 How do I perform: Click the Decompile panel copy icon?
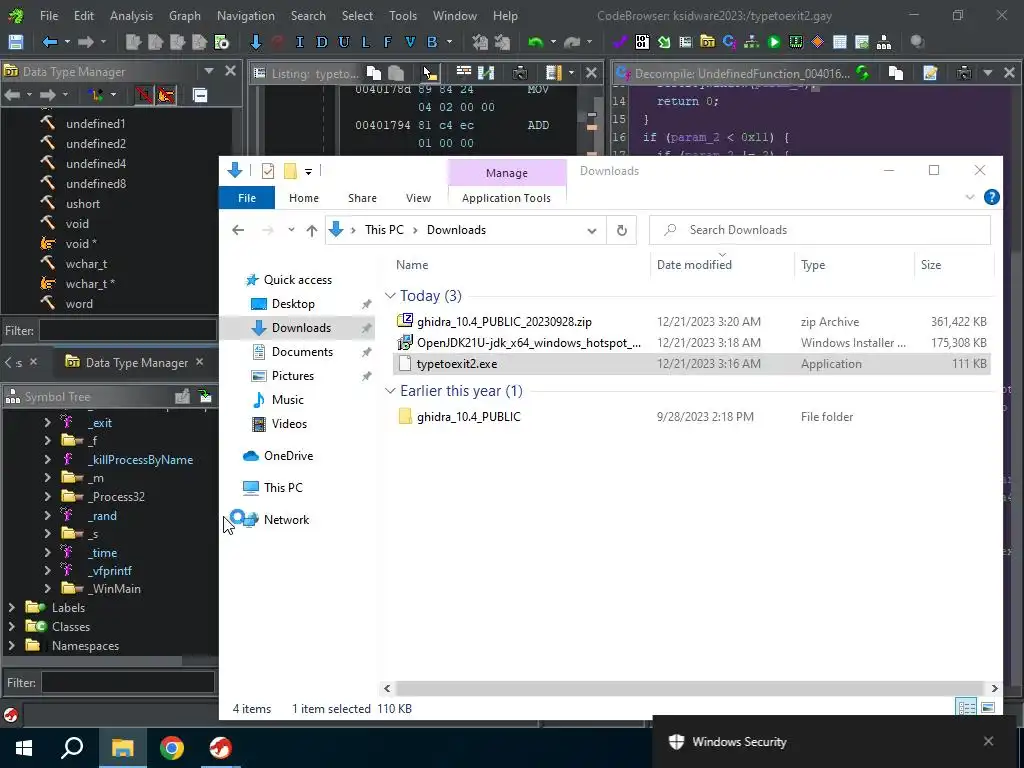896,73
